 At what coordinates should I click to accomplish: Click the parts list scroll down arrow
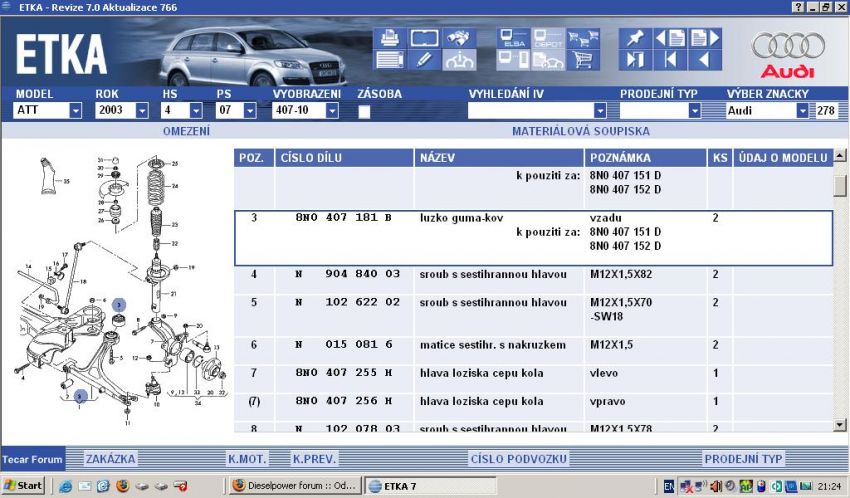(840, 425)
